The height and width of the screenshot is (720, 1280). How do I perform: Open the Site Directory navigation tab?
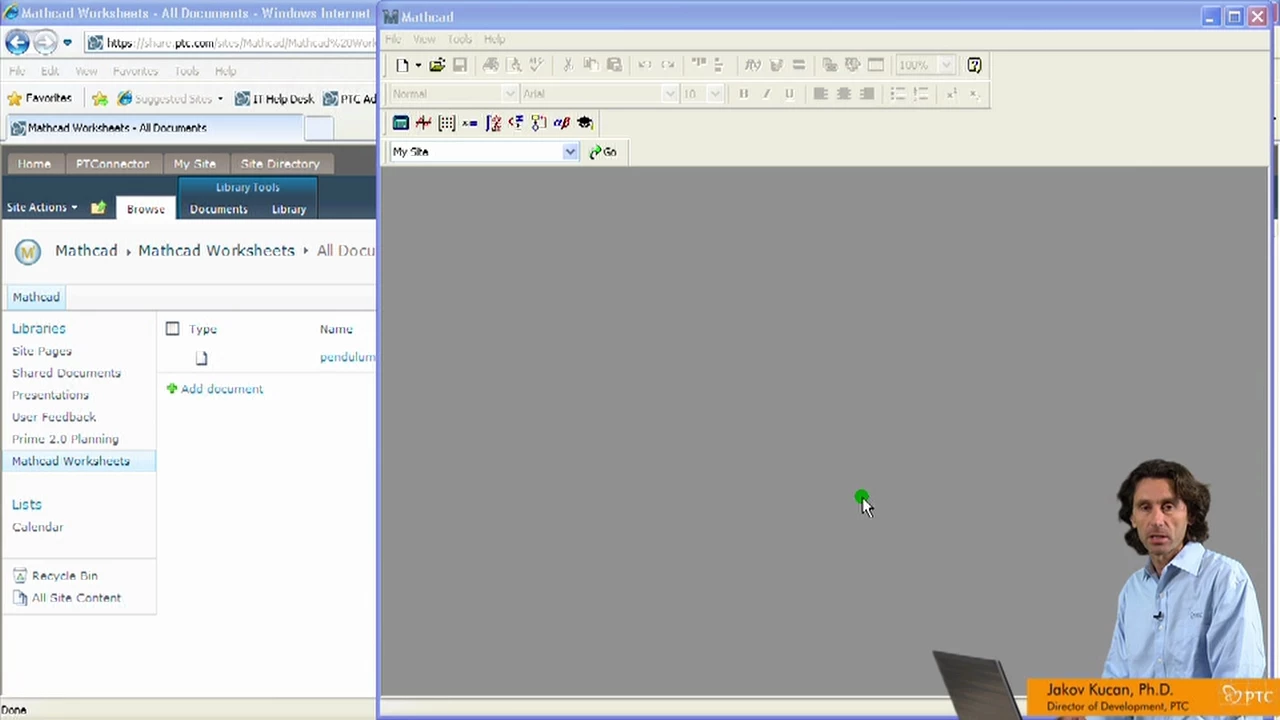pyautogui.click(x=280, y=164)
